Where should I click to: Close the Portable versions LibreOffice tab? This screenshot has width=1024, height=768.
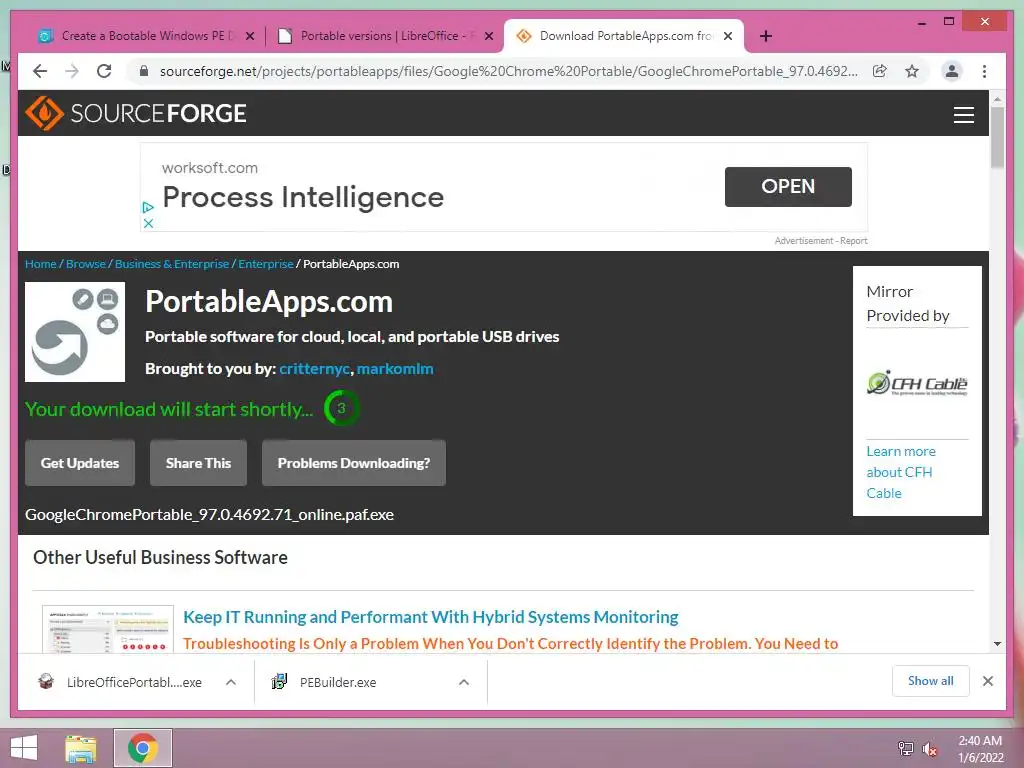pos(488,36)
